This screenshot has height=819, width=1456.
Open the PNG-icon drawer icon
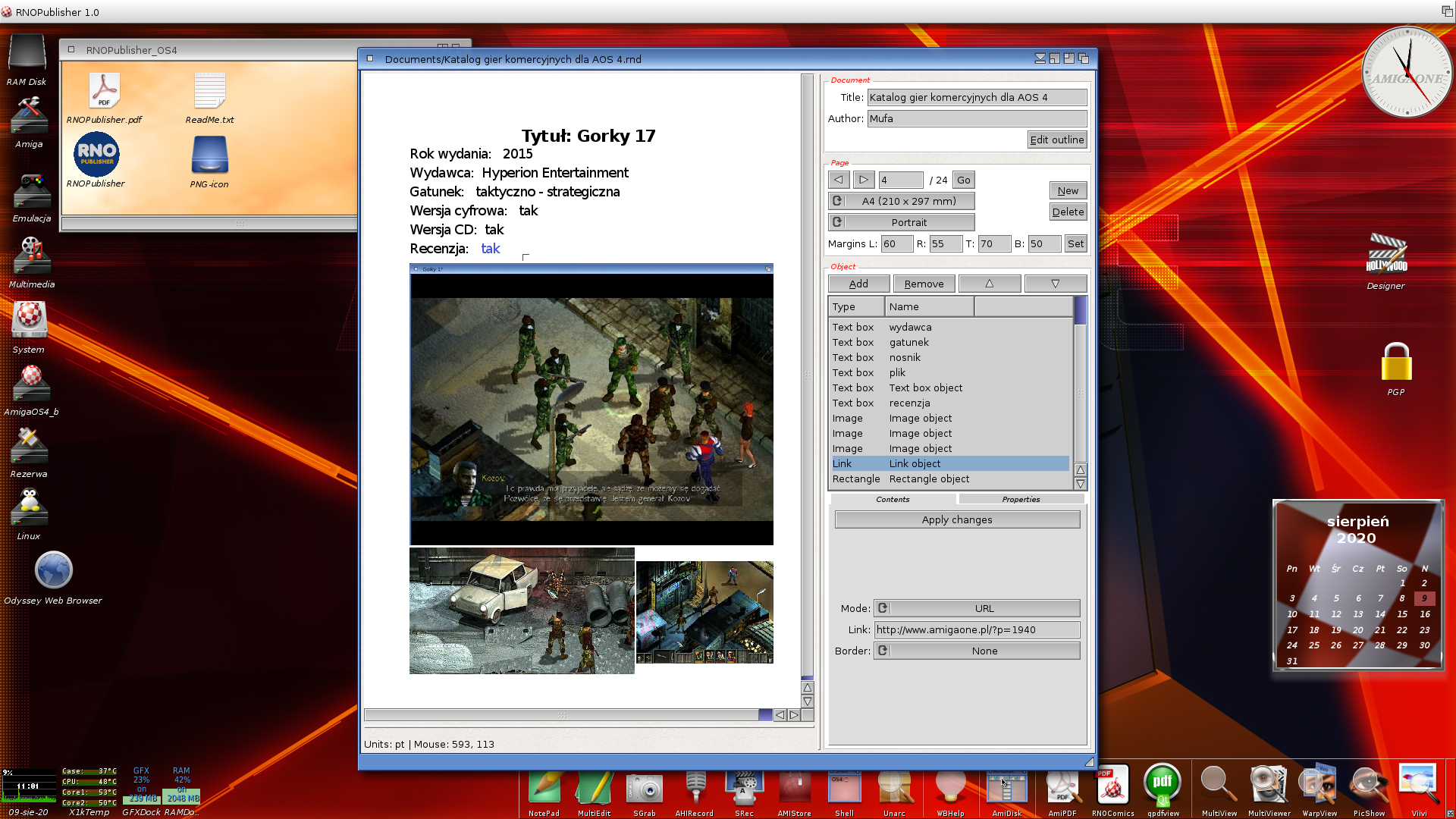coord(210,155)
